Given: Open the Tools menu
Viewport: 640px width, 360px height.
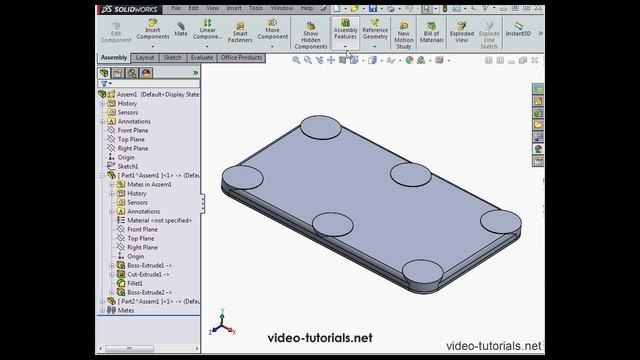Looking at the screenshot, I should pyautogui.click(x=256, y=8).
